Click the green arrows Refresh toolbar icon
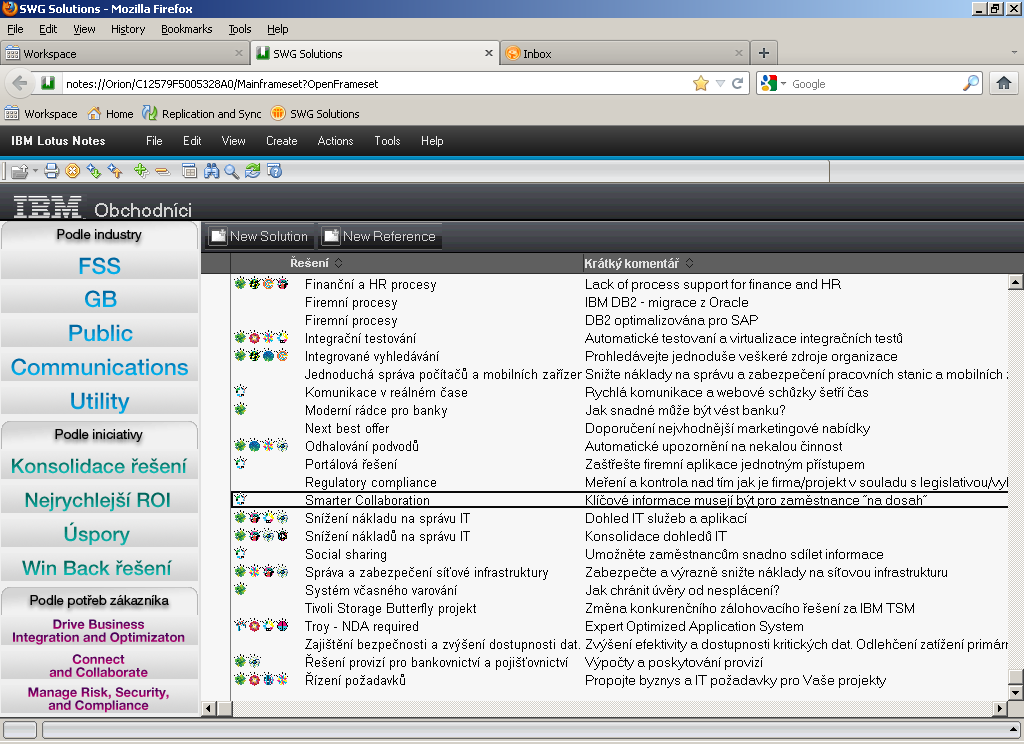The image size is (1024, 744). pyautogui.click(x=252, y=171)
